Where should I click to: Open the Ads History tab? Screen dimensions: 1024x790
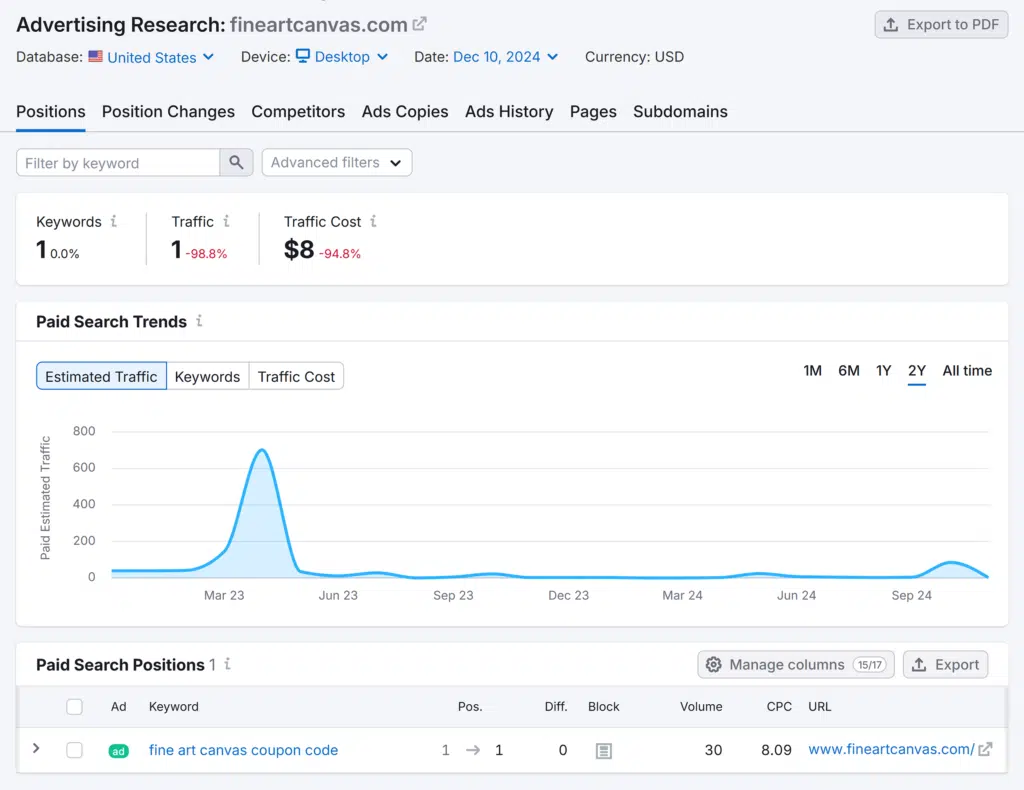click(x=508, y=112)
